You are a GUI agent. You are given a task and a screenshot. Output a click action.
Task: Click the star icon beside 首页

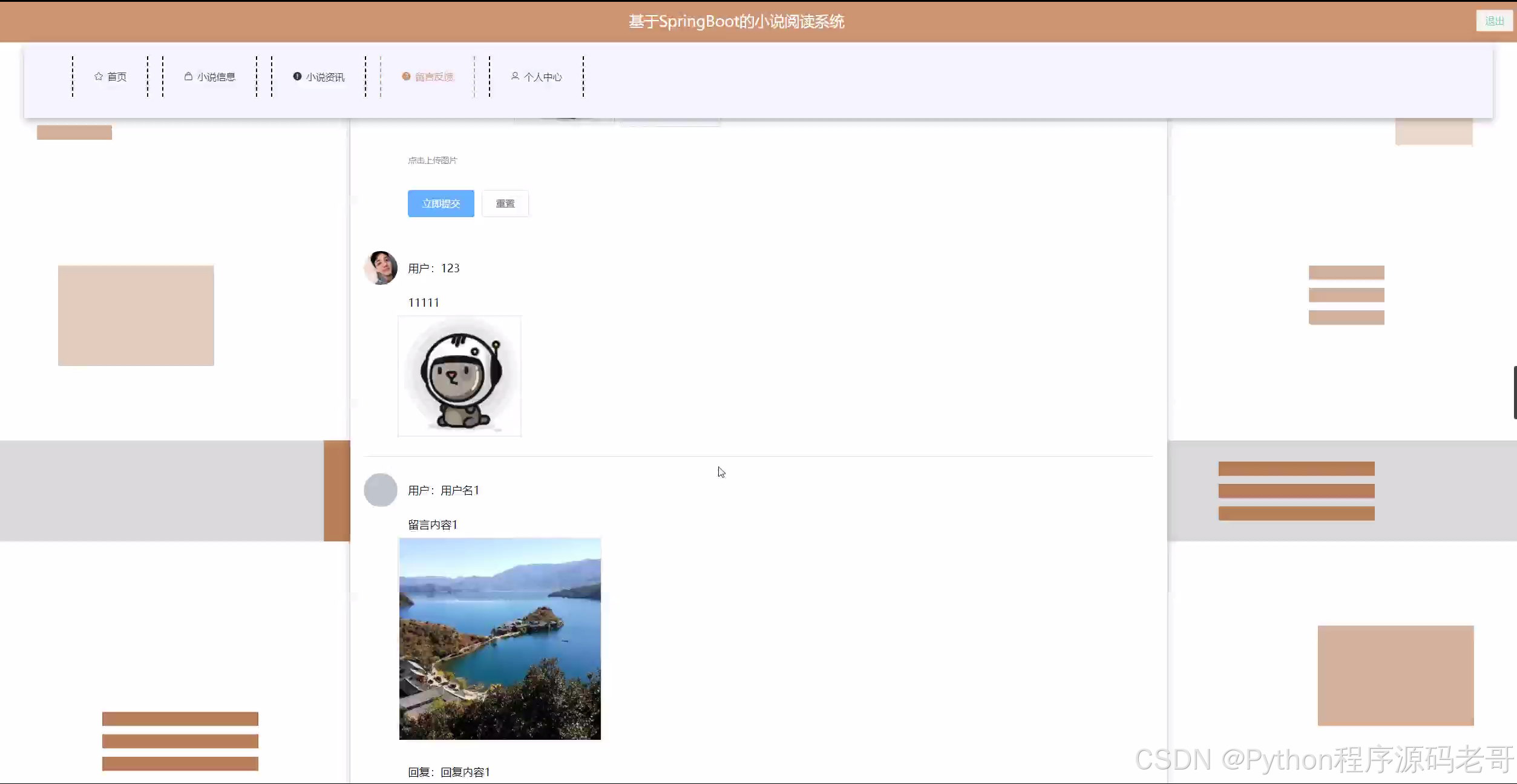coord(99,76)
